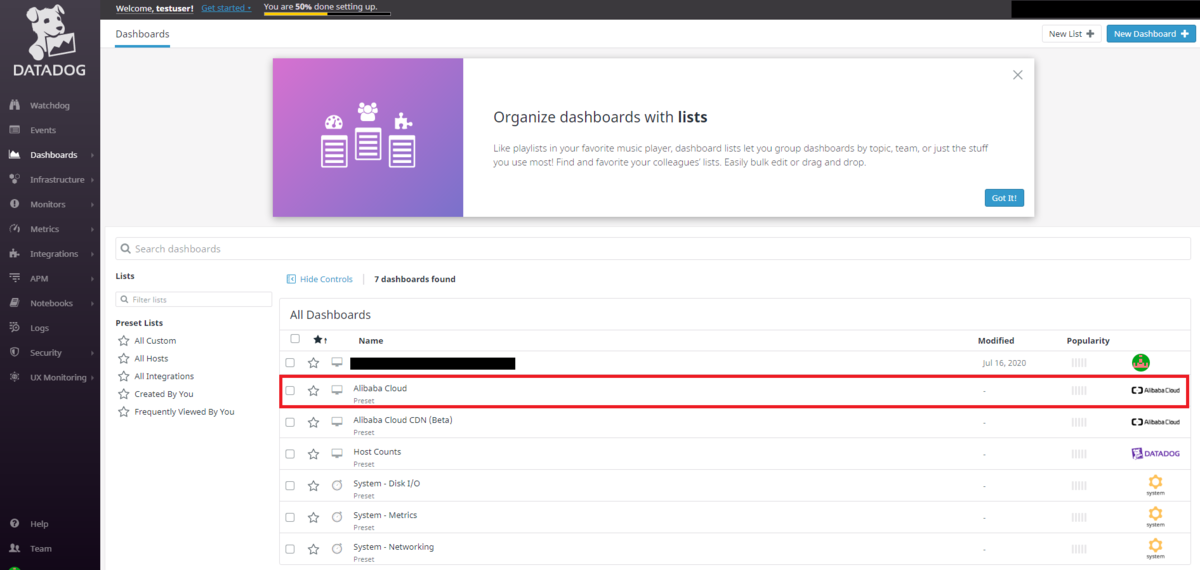Click the APM sidebar icon
The width and height of the screenshot is (1200, 570).
coord(14,278)
